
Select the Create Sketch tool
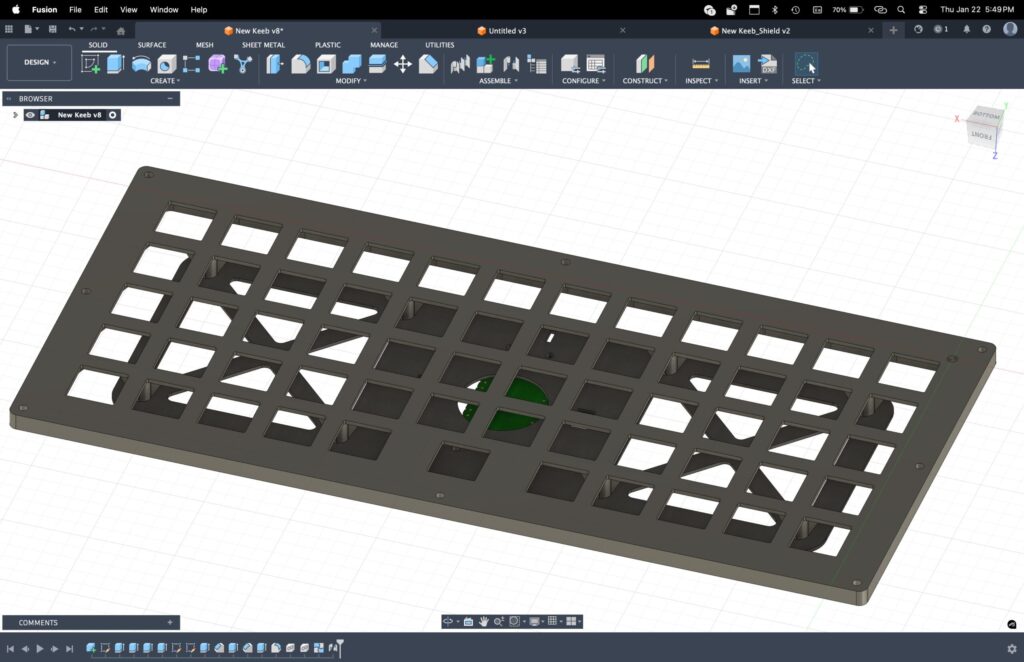pyautogui.click(x=91, y=65)
